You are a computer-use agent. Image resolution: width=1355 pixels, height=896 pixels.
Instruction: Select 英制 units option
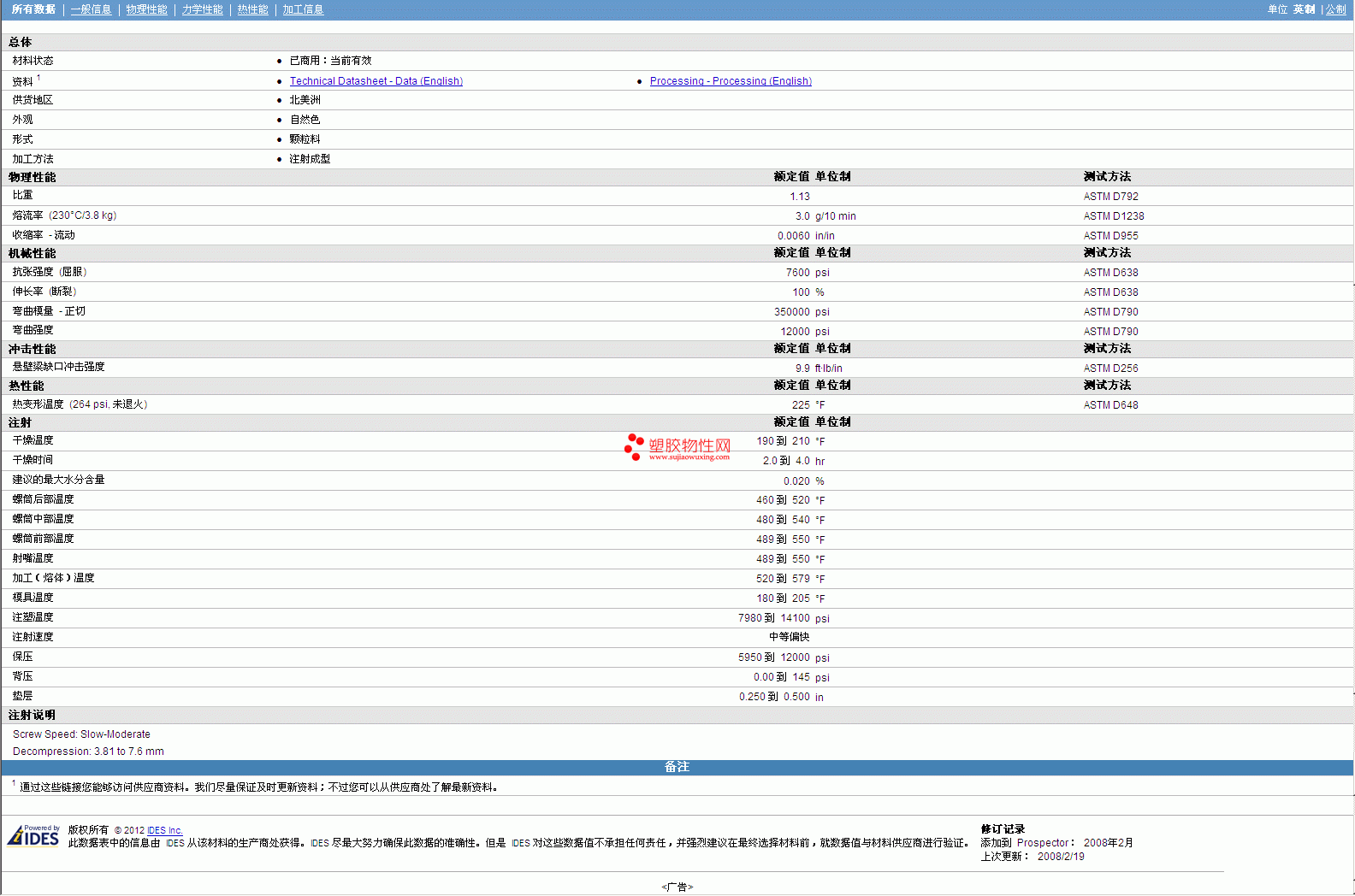[x=1304, y=9]
